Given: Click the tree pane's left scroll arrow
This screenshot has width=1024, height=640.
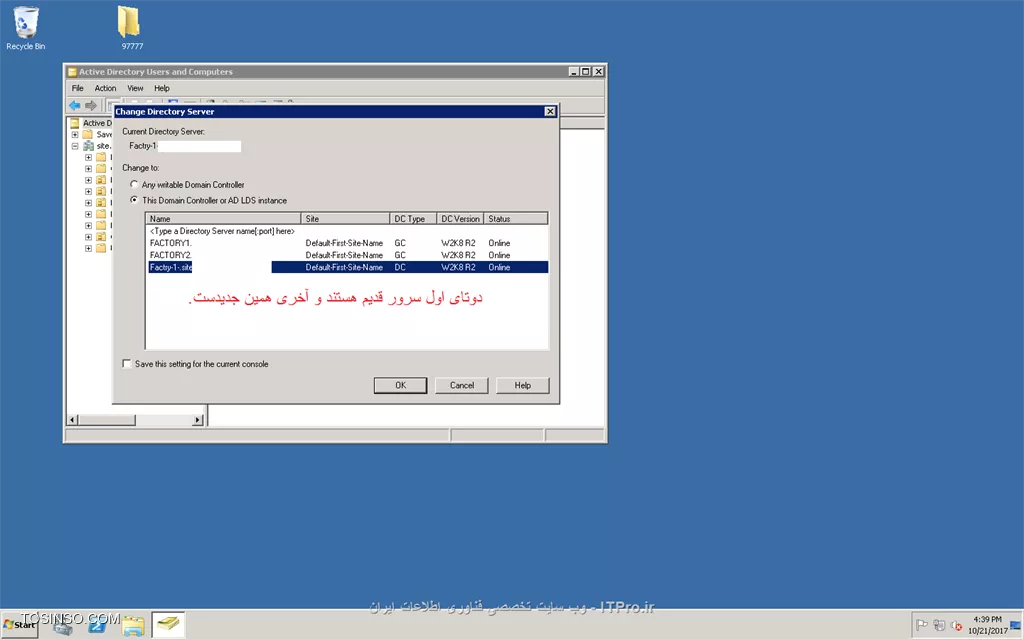Looking at the screenshot, I should tap(72, 420).
